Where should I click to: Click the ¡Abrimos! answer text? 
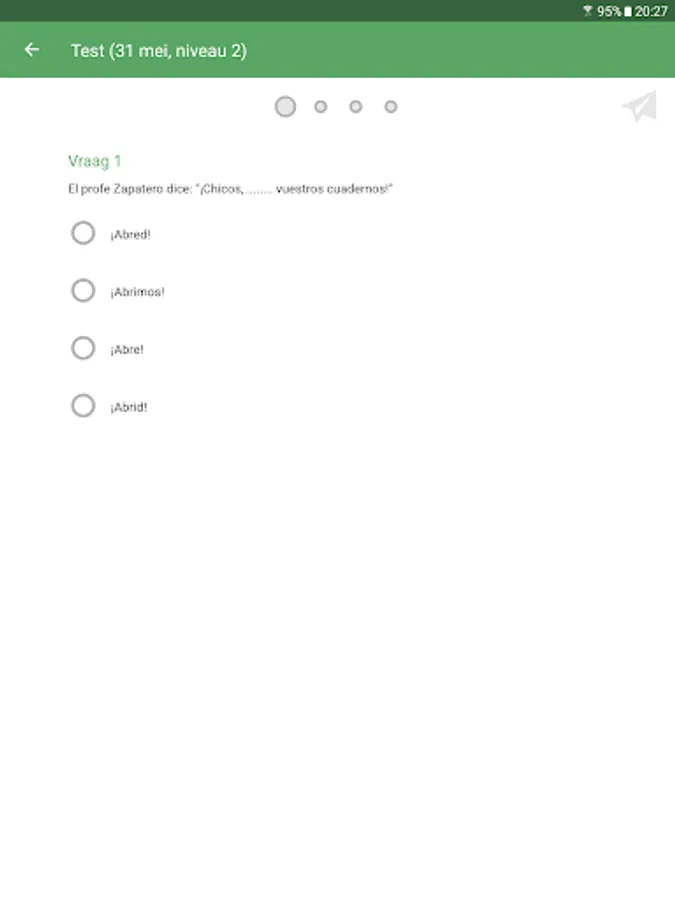click(x=137, y=292)
